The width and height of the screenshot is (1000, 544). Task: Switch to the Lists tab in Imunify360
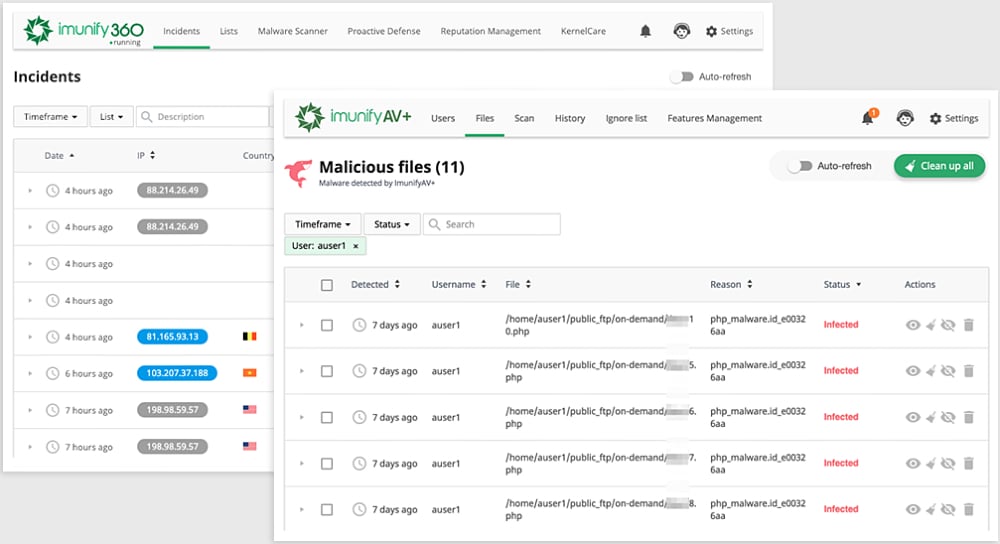click(x=228, y=31)
